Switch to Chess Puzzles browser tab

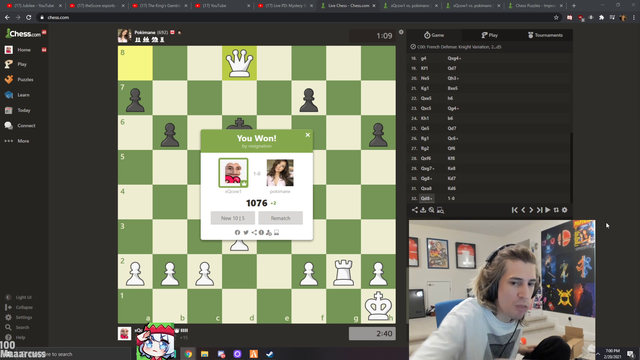coord(536,6)
